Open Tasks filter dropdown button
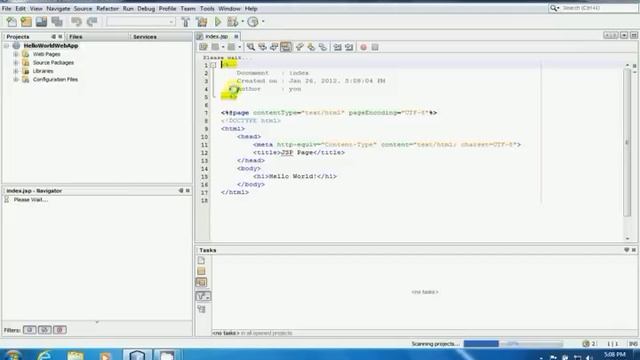The width and height of the screenshot is (640, 360). point(203,296)
